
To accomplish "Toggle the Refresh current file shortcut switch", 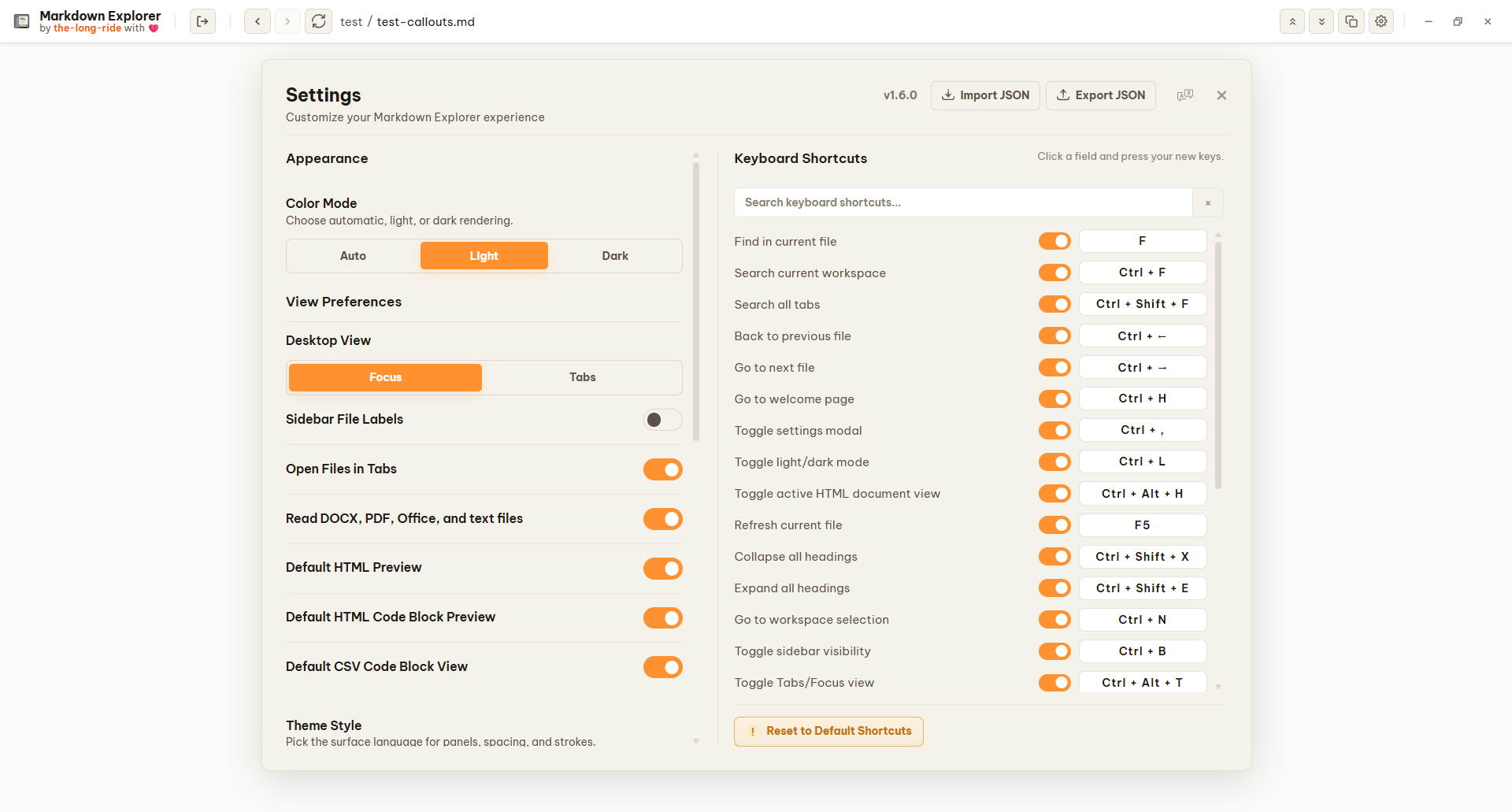I will (x=1054, y=525).
